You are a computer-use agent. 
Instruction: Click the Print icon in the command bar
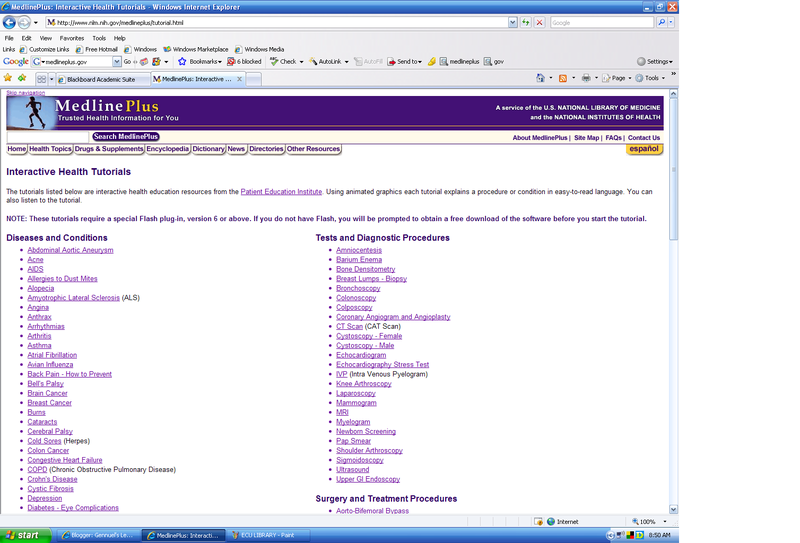pyautogui.click(x=586, y=78)
